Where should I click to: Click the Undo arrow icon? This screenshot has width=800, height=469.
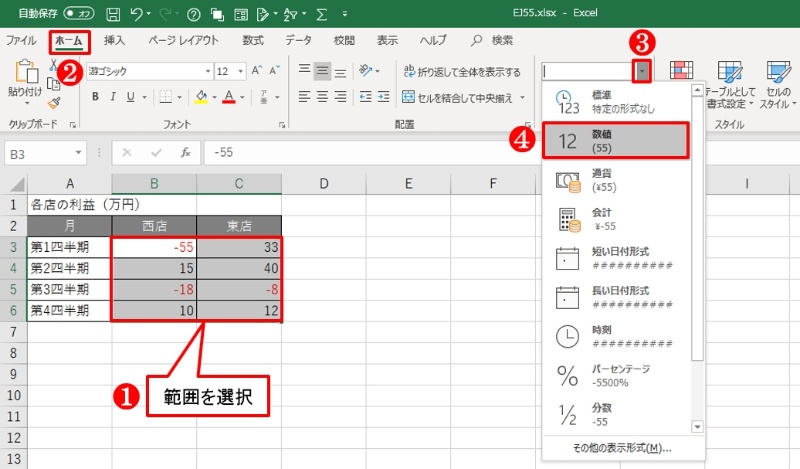138,15
